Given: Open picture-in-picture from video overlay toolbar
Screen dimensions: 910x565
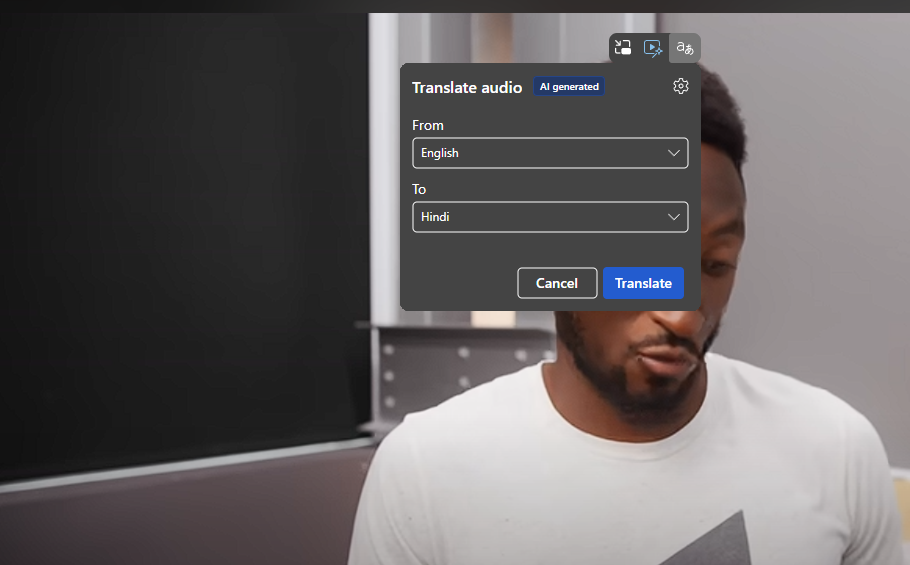Looking at the screenshot, I should click(x=623, y=48).
